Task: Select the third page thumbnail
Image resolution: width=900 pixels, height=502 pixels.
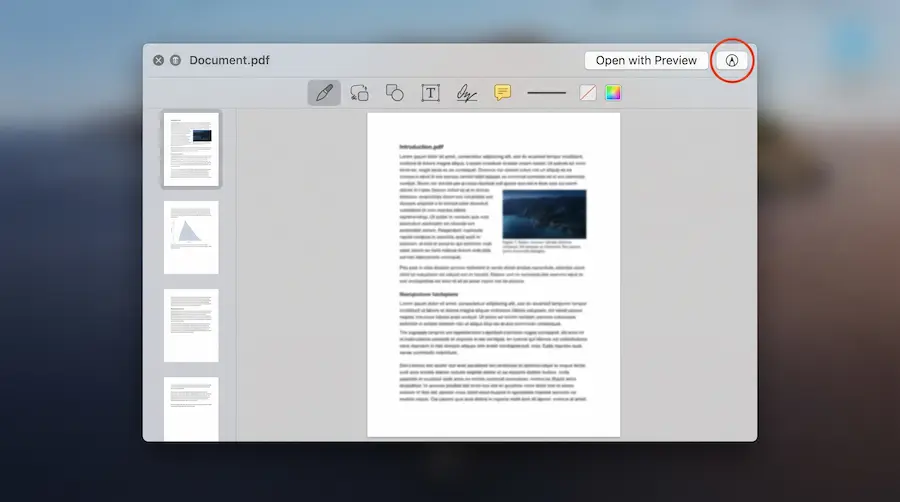Action: point(191,325)
